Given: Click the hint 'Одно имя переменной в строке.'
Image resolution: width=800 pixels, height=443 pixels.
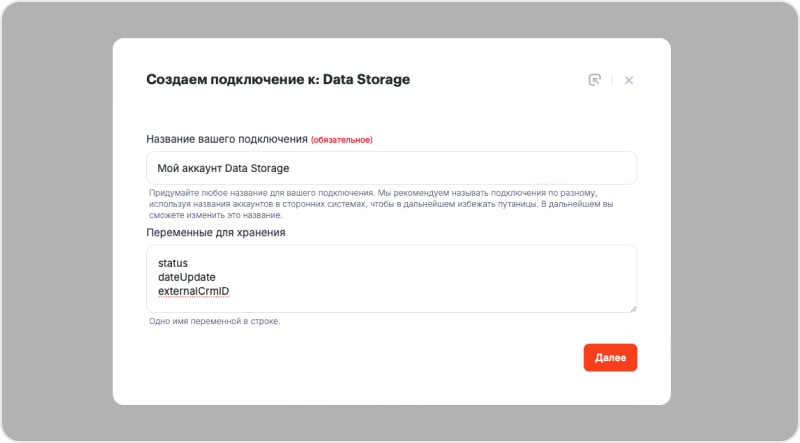Looking at the screenshot, I should click(x=214, y=321).
